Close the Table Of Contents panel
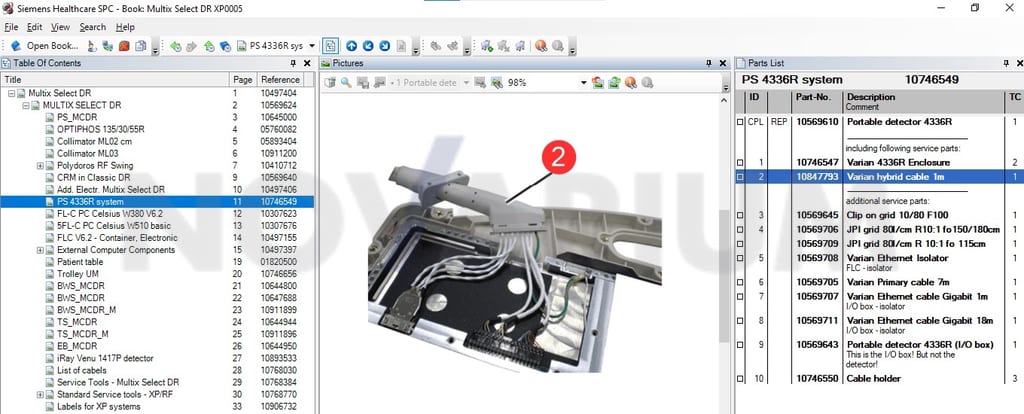Viewport: 1024px width, 414px height. tap(307, 63)
